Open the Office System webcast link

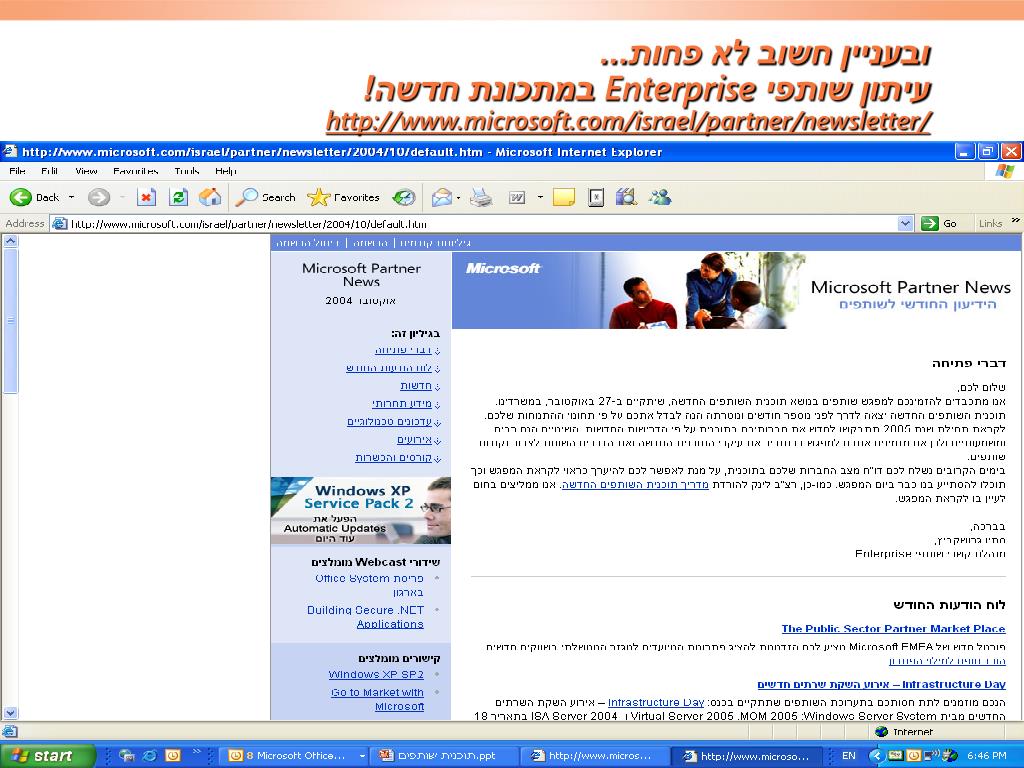(369, 585)
